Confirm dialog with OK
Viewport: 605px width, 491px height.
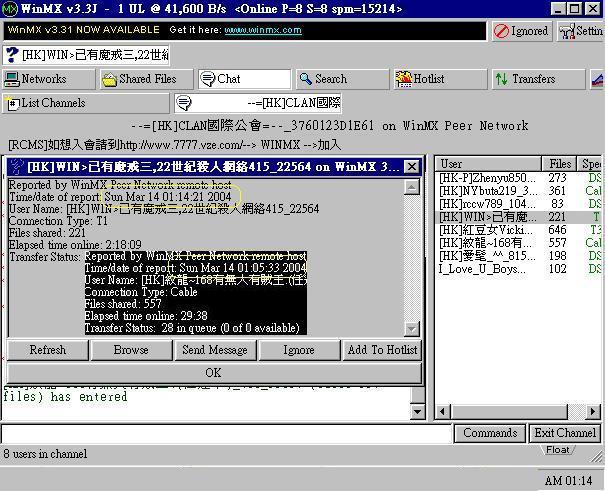[214, 373]
